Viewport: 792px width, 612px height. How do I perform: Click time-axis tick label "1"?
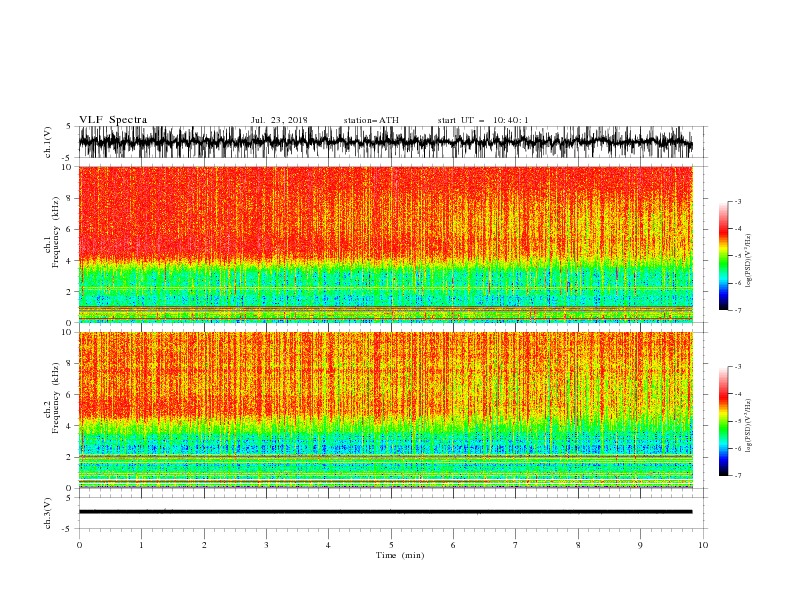141,545
